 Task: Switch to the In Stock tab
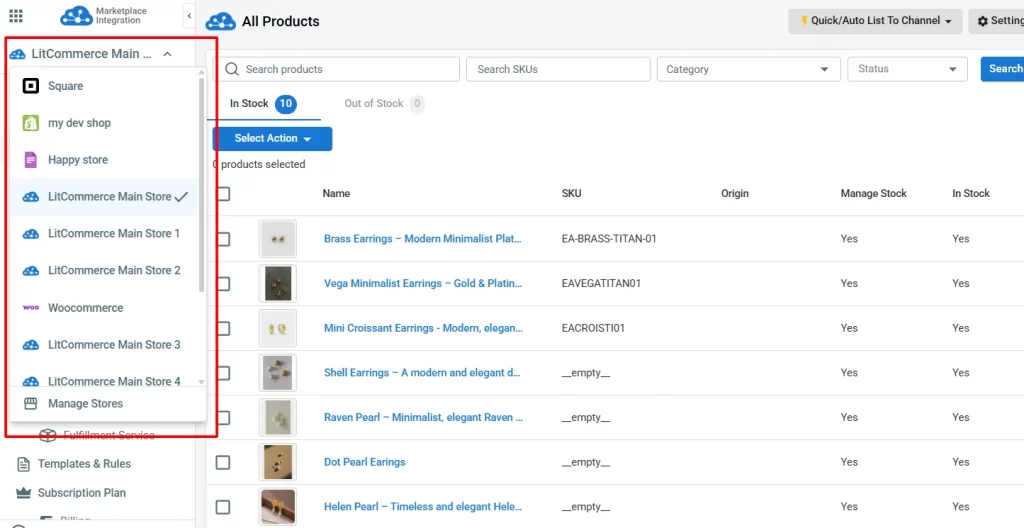[x=263, y=104]
